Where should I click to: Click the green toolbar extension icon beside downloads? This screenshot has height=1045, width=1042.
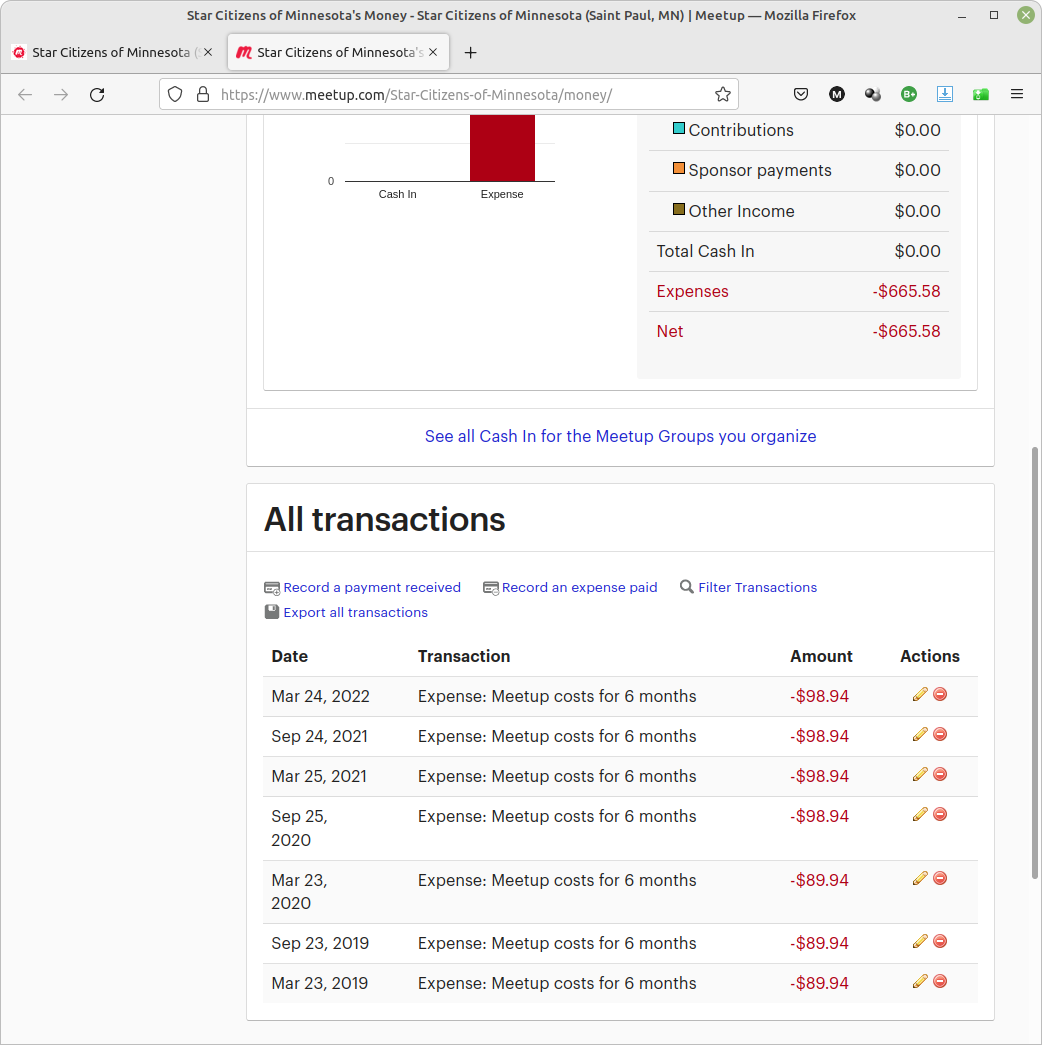click(981, 95)
